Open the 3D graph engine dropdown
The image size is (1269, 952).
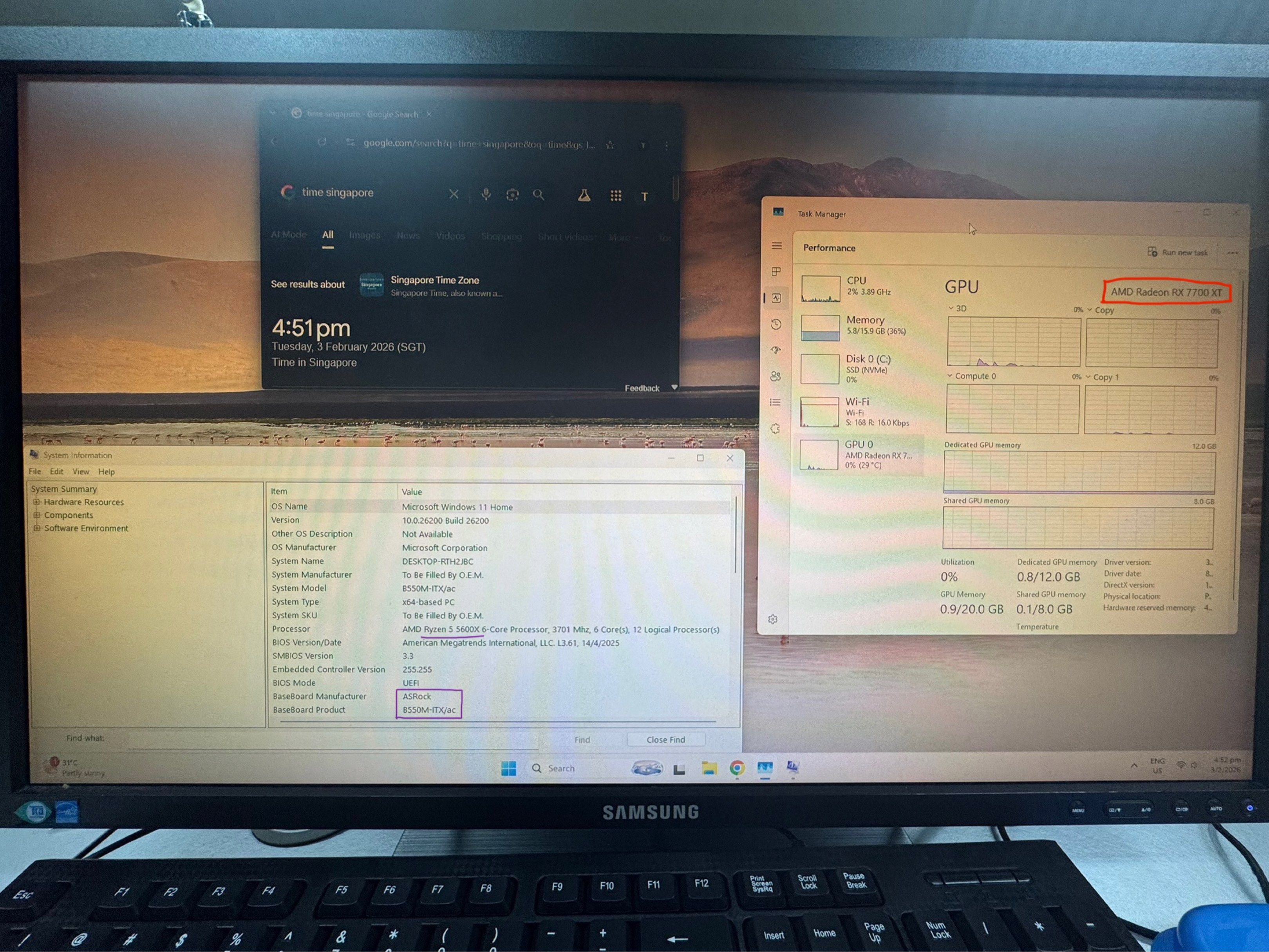957,309
